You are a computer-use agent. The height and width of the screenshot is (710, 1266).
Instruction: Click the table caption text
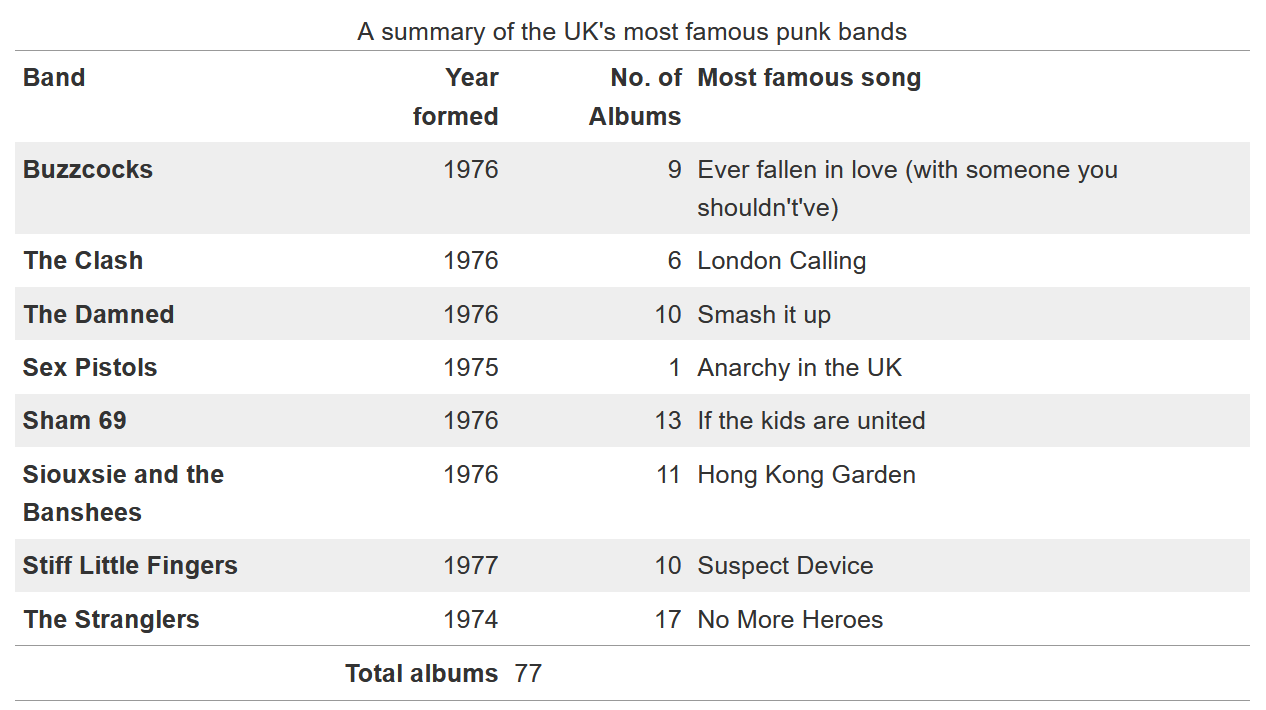(632, 32)
